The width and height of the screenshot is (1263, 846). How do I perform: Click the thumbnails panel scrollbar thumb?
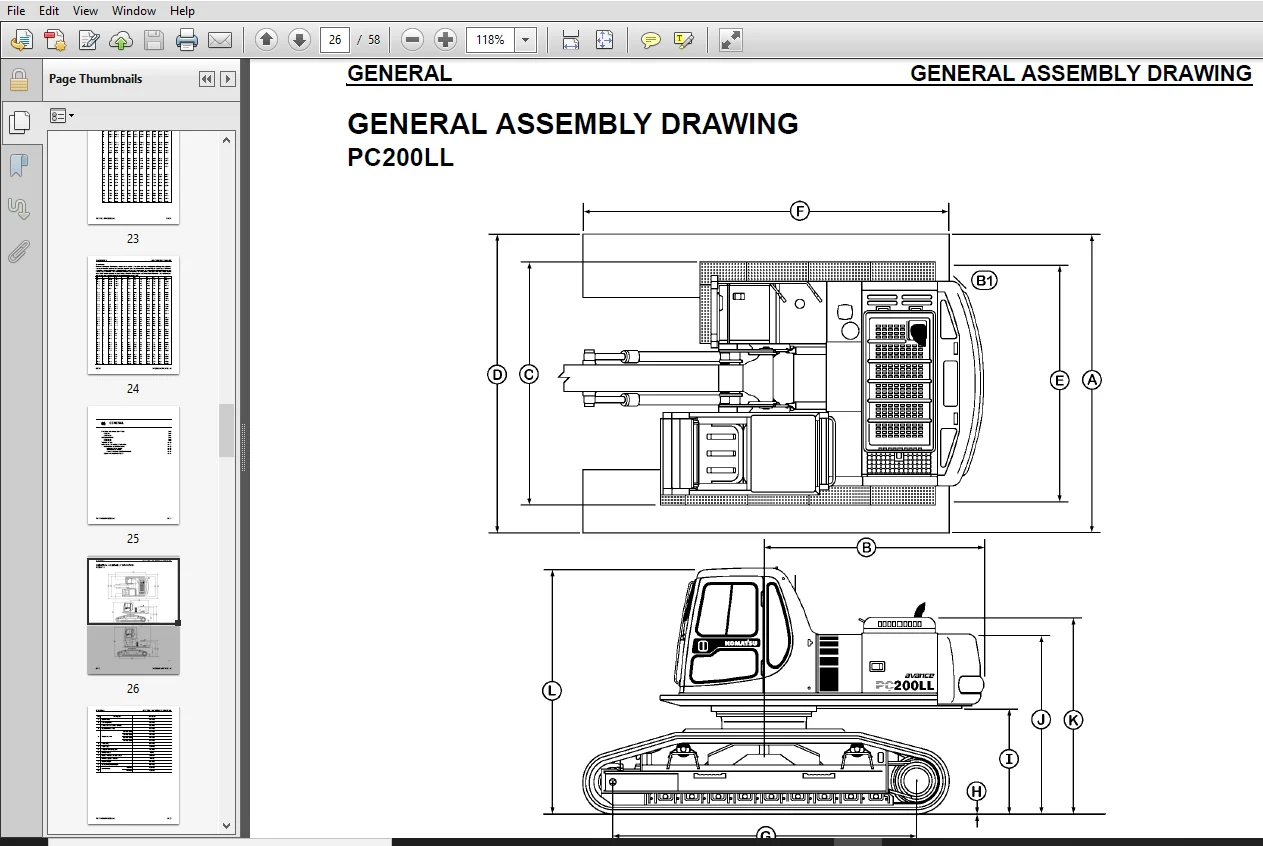point(227,430)
